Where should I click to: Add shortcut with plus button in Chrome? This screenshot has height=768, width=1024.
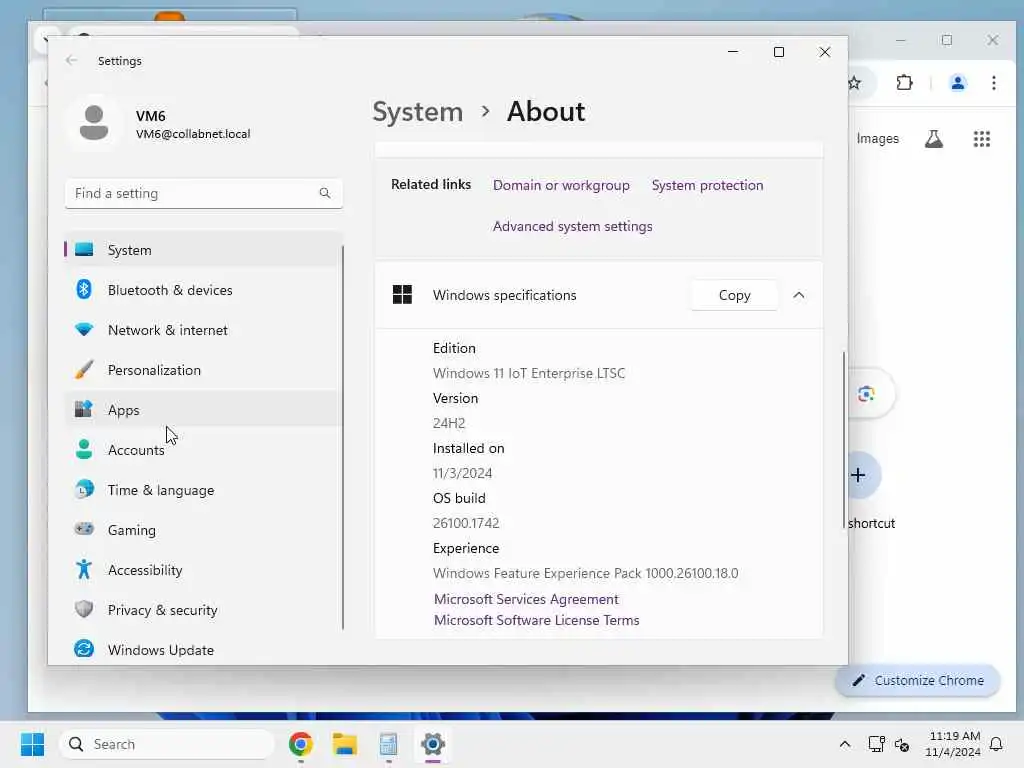click(859, 475)
